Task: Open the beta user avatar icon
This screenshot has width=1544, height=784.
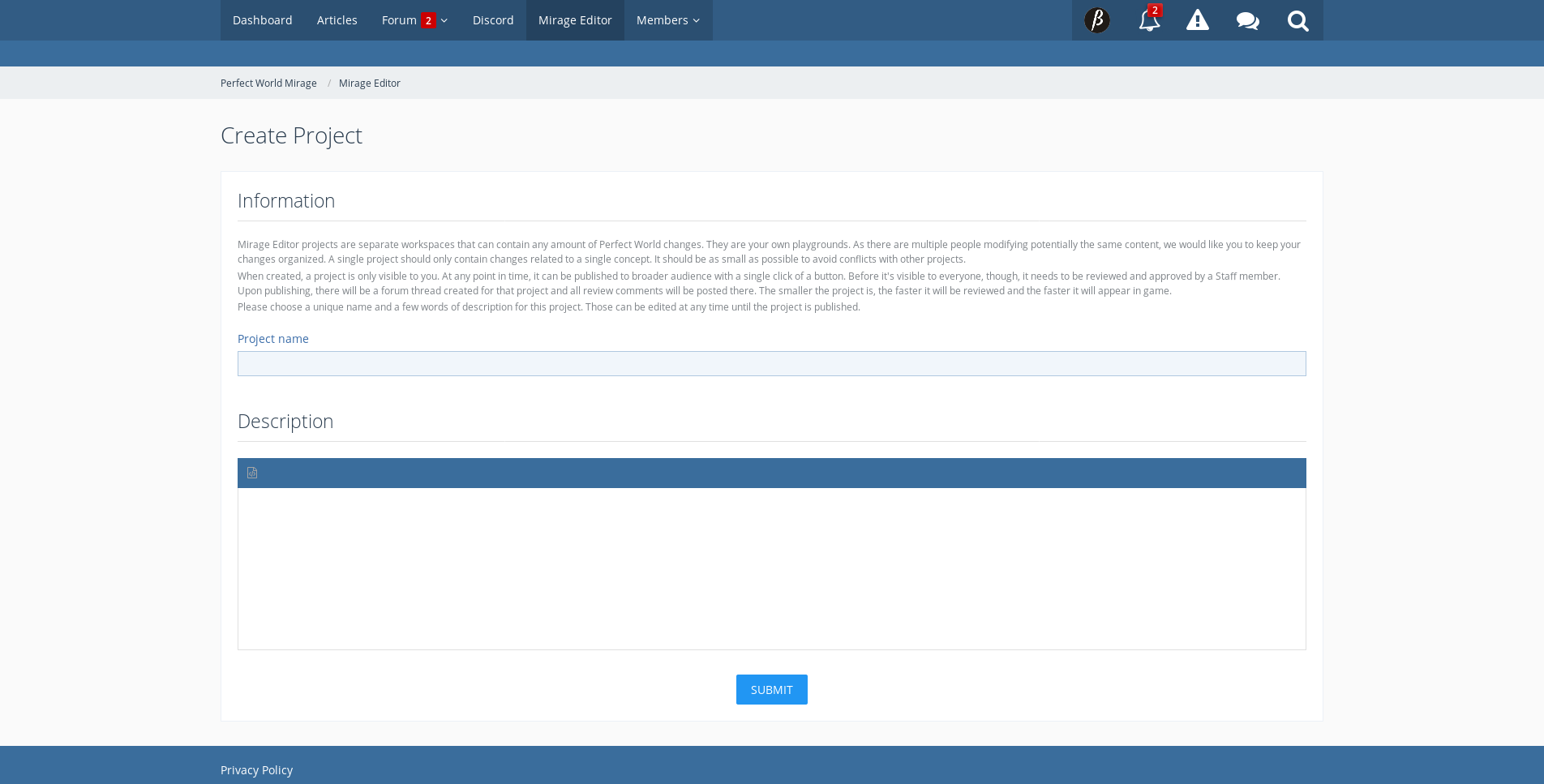Action: (1096, 20)
